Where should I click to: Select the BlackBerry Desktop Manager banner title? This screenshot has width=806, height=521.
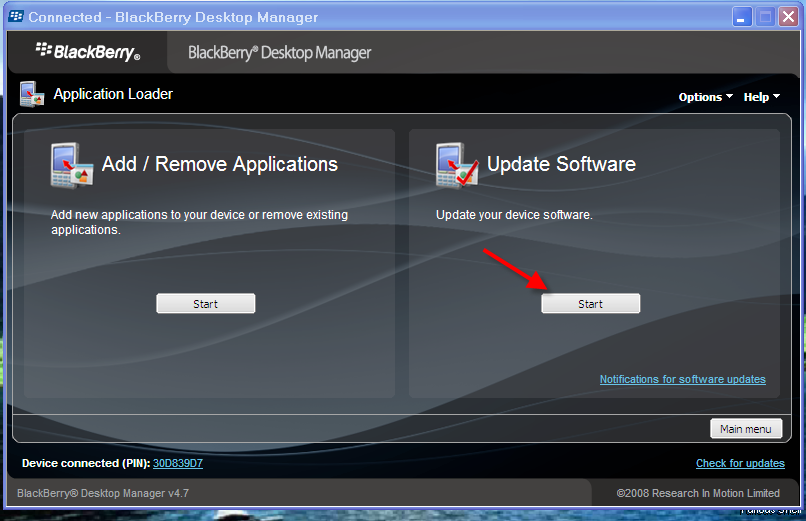tap(280, 53)
